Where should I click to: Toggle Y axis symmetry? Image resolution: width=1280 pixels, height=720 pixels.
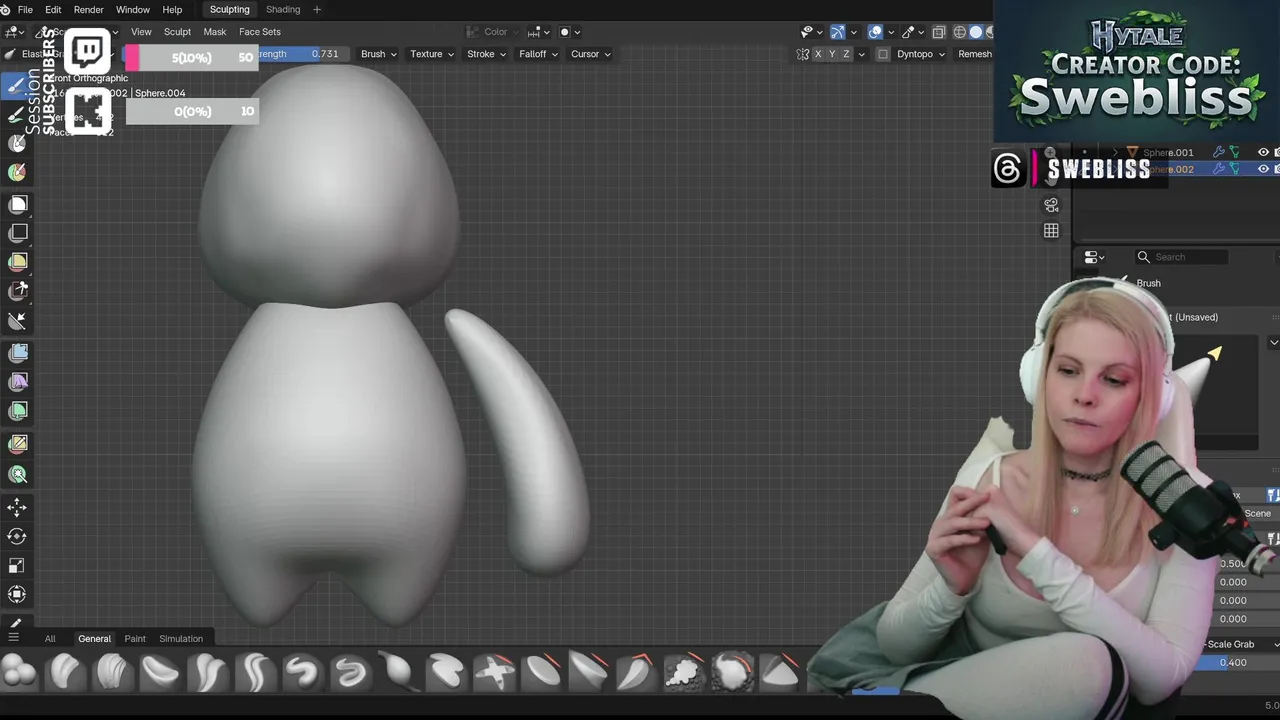click(x=833, y=54)
